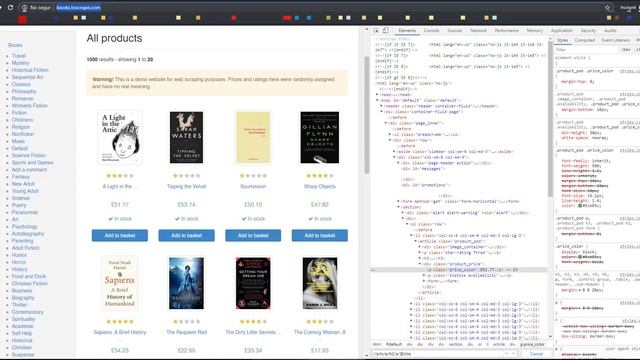The height and width of the screenshot is (360, 640).
Task: Add 'Sharp Objects' to basket
Action: pyautogui.click(x=320, y=236)
